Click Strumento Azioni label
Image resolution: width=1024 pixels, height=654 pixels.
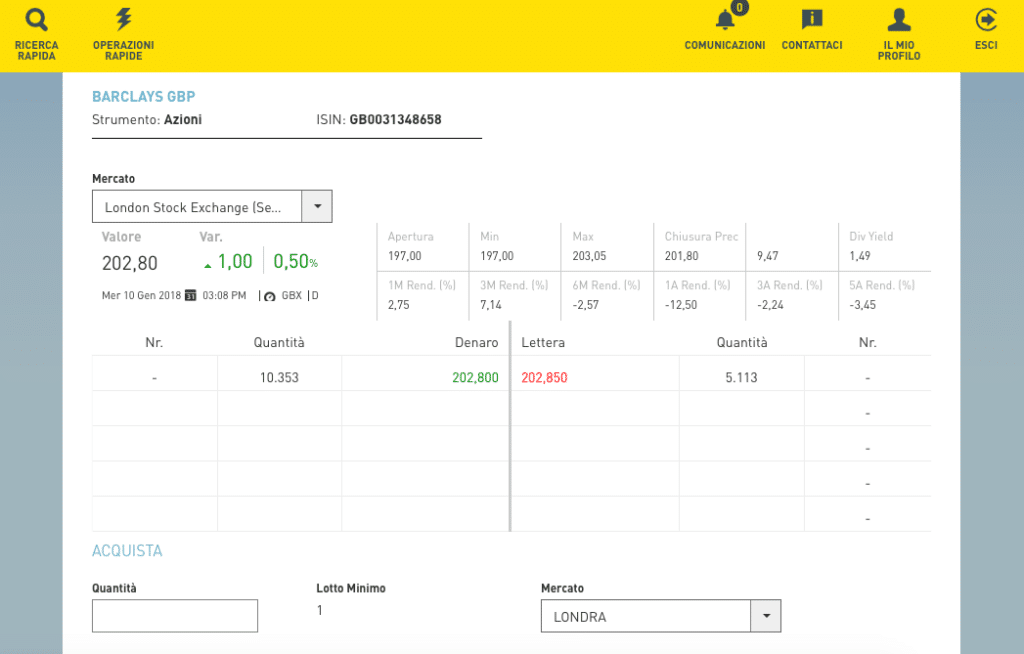147,120
